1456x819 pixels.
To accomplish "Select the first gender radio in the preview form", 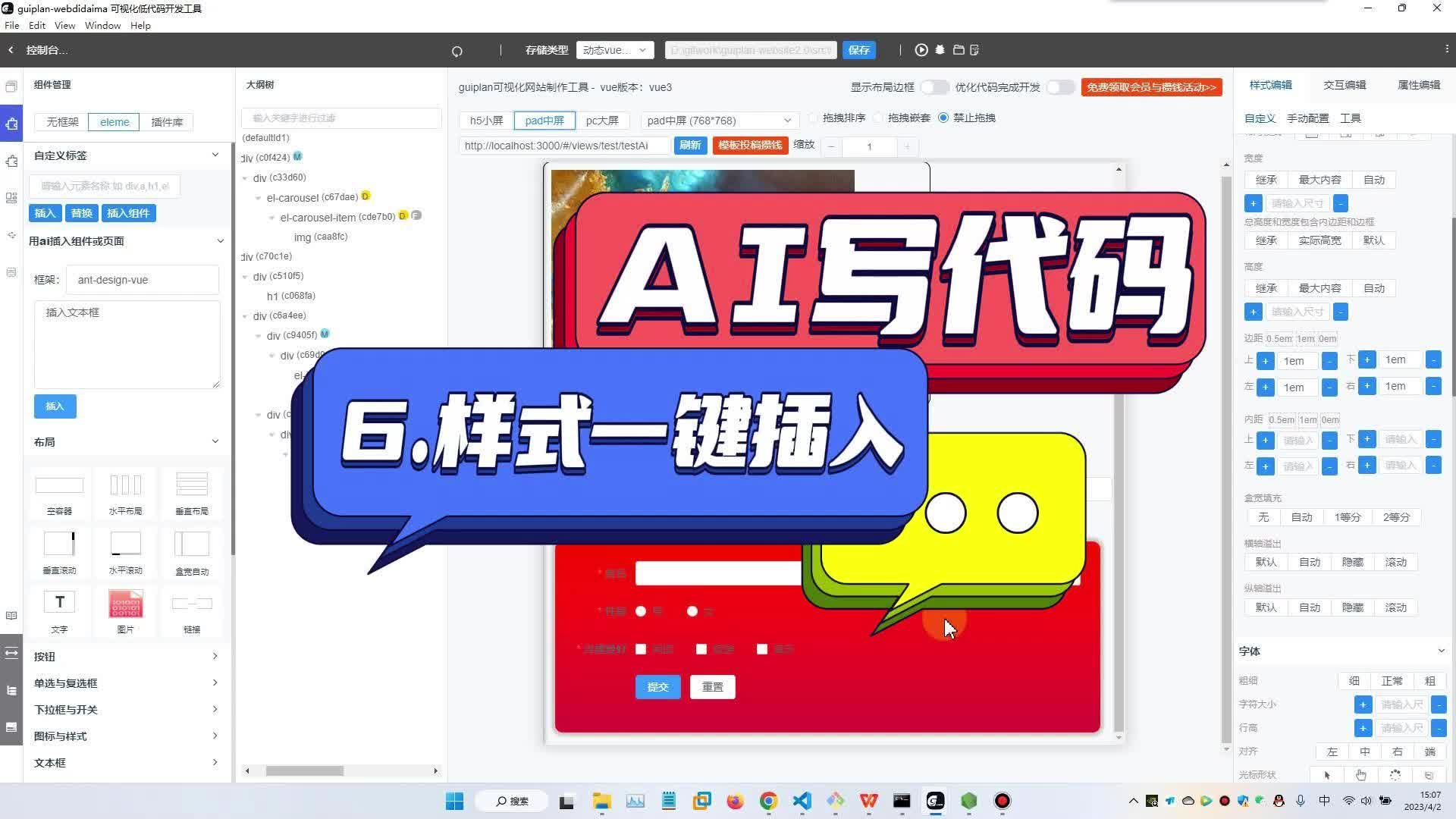I will point(641,611).
